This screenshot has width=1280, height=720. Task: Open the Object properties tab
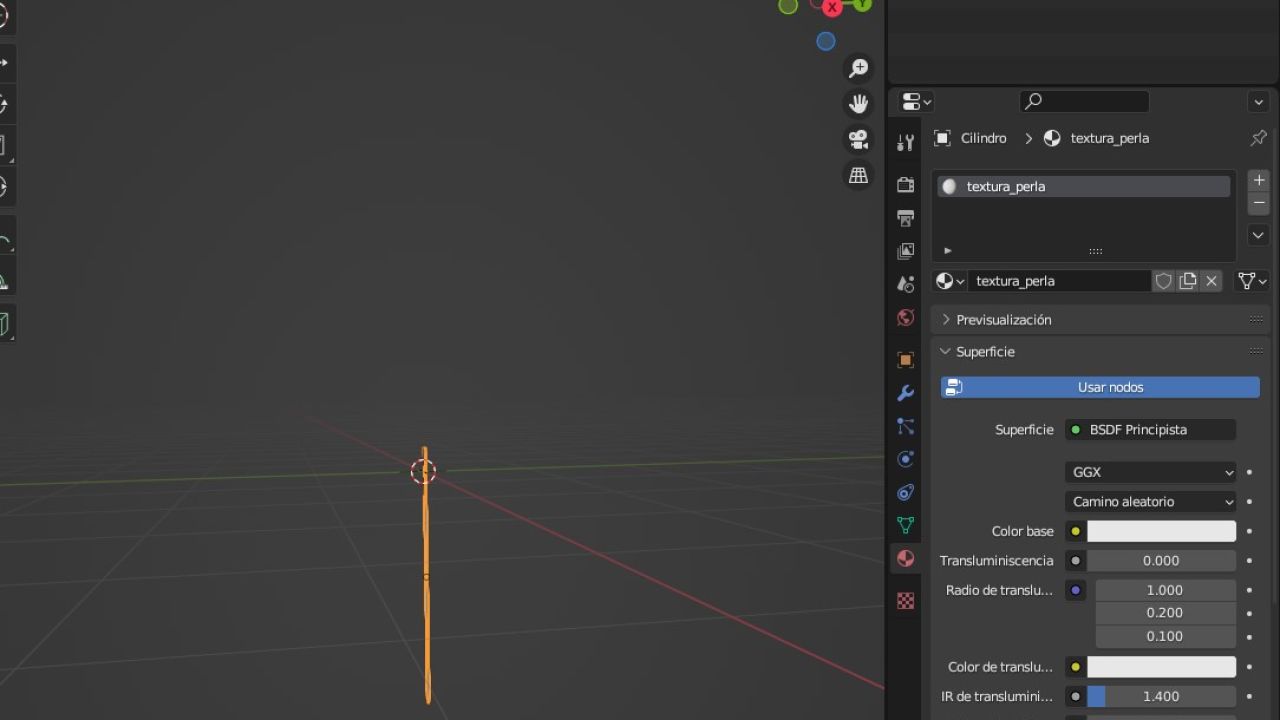pyautogui.click(x=905, y=360)
